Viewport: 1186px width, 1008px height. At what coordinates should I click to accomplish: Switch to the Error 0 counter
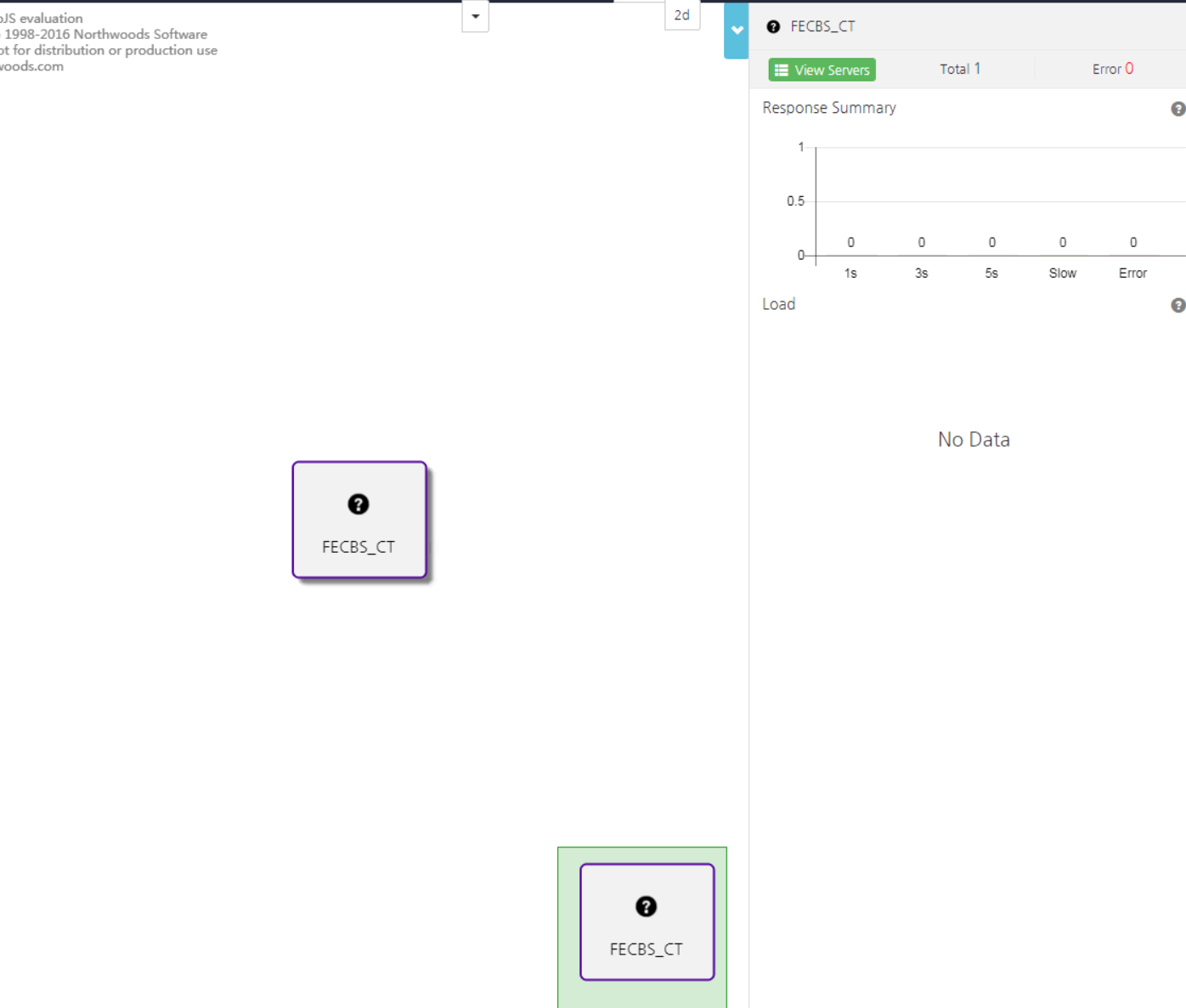(x=1112, y=68)
